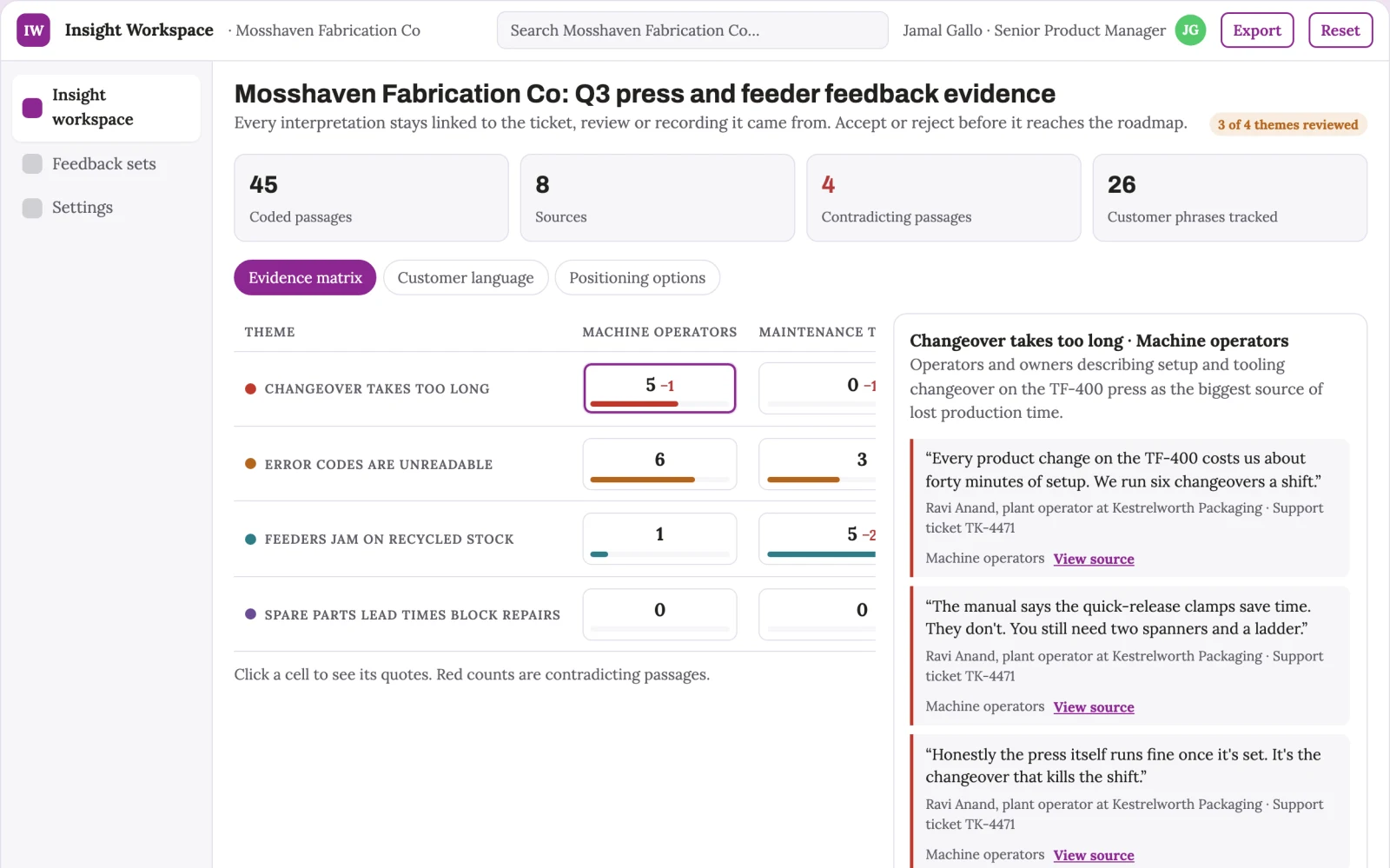Select Insight workspace in the sidebar
Image resolution: width=1390 pixels, height=868 pixels.
tap(106, 108)
